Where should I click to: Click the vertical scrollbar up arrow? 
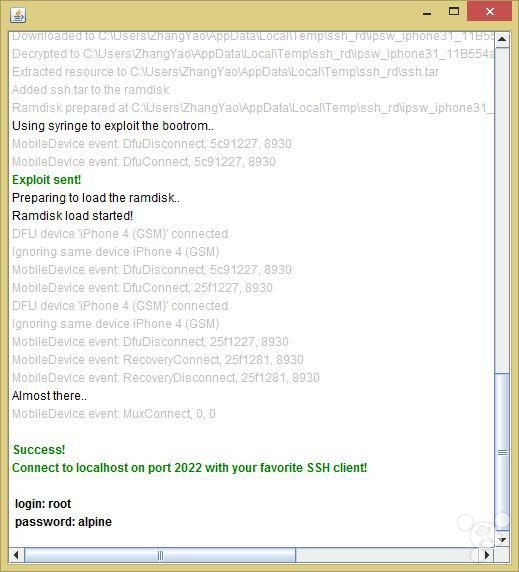pos(502,39)
